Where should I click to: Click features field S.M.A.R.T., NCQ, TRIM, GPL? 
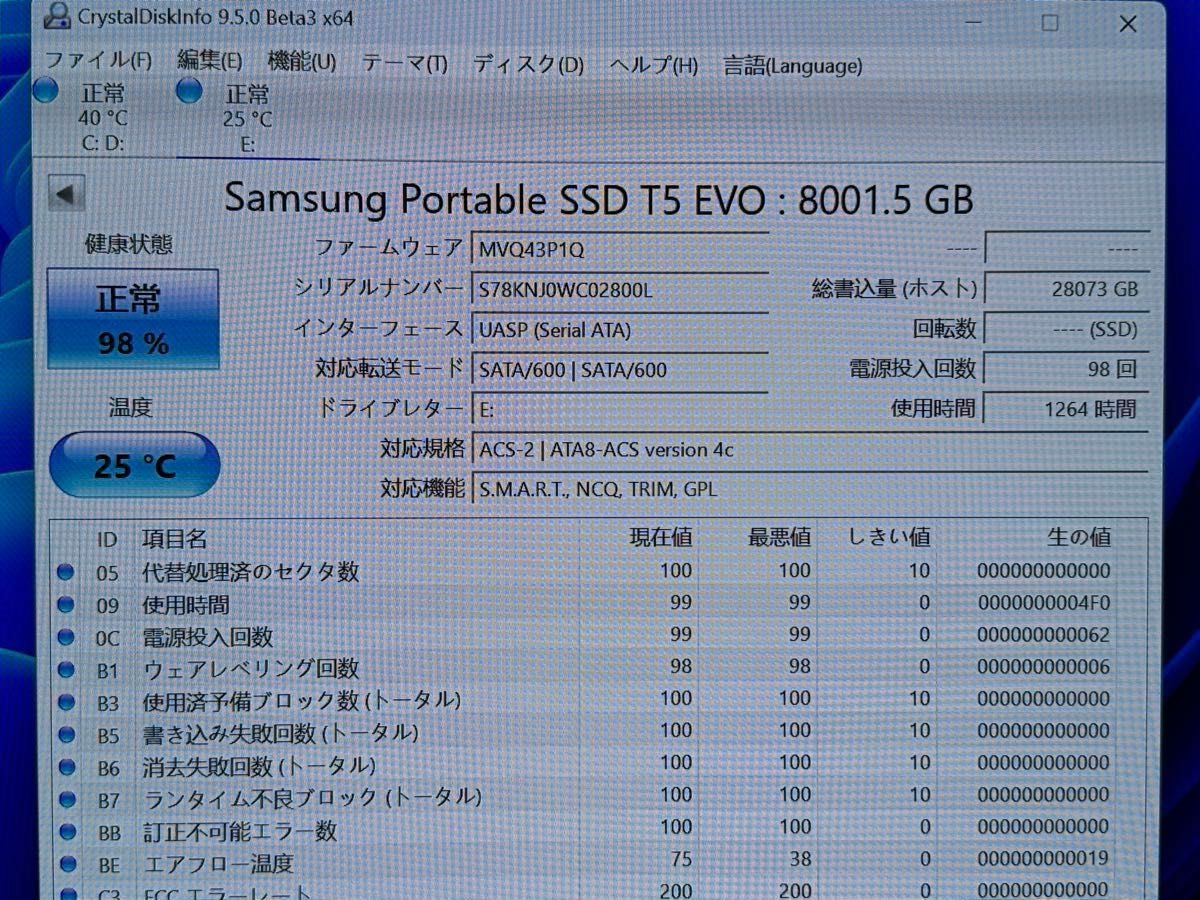(x=809, y=489)
